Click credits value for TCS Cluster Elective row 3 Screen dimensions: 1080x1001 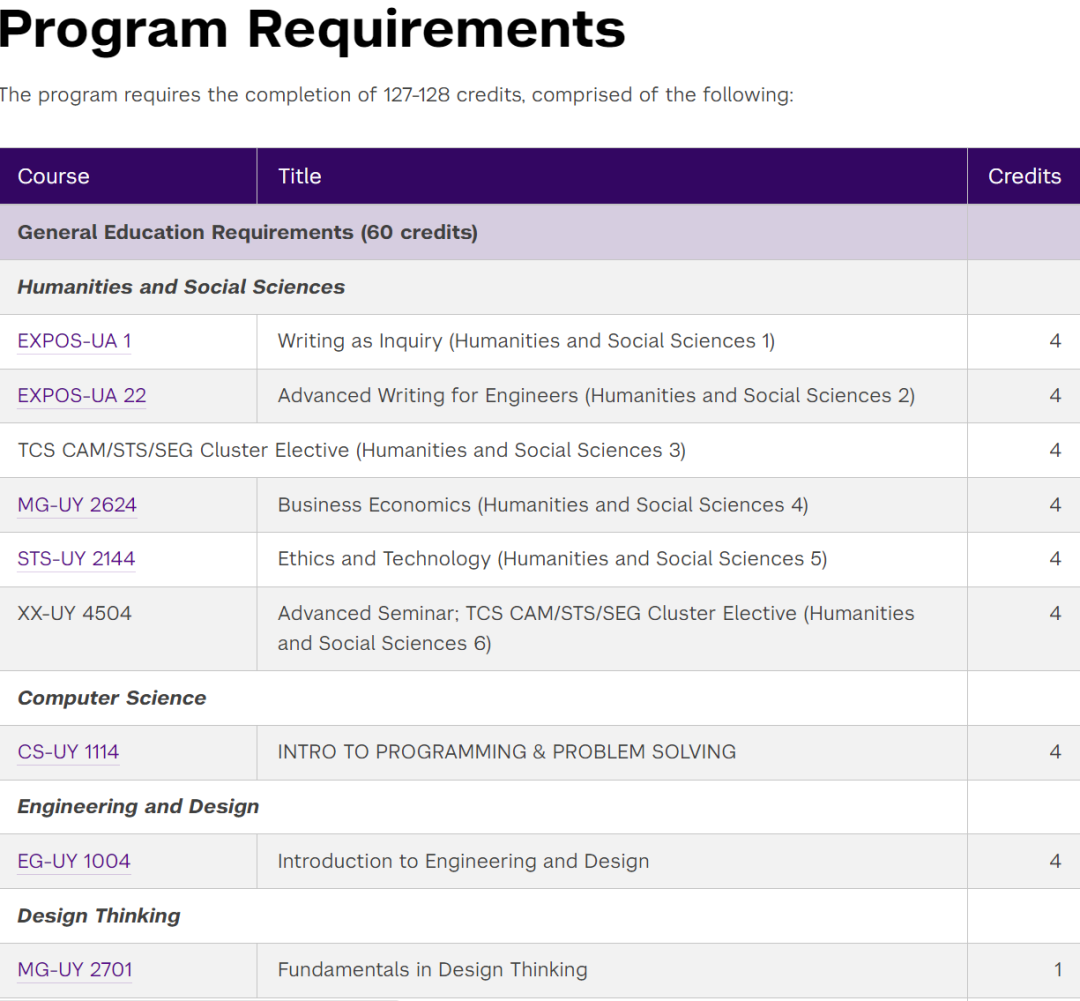[x=1055, y=451]
